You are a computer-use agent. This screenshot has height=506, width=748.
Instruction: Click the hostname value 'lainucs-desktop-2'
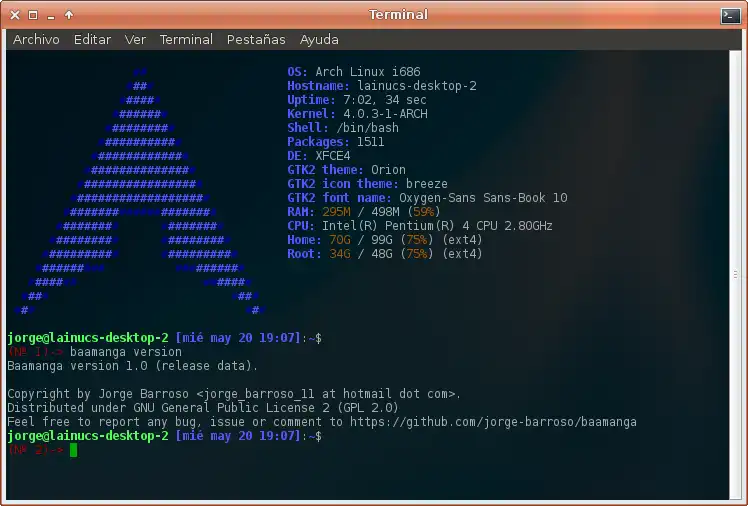coord(417,86)
